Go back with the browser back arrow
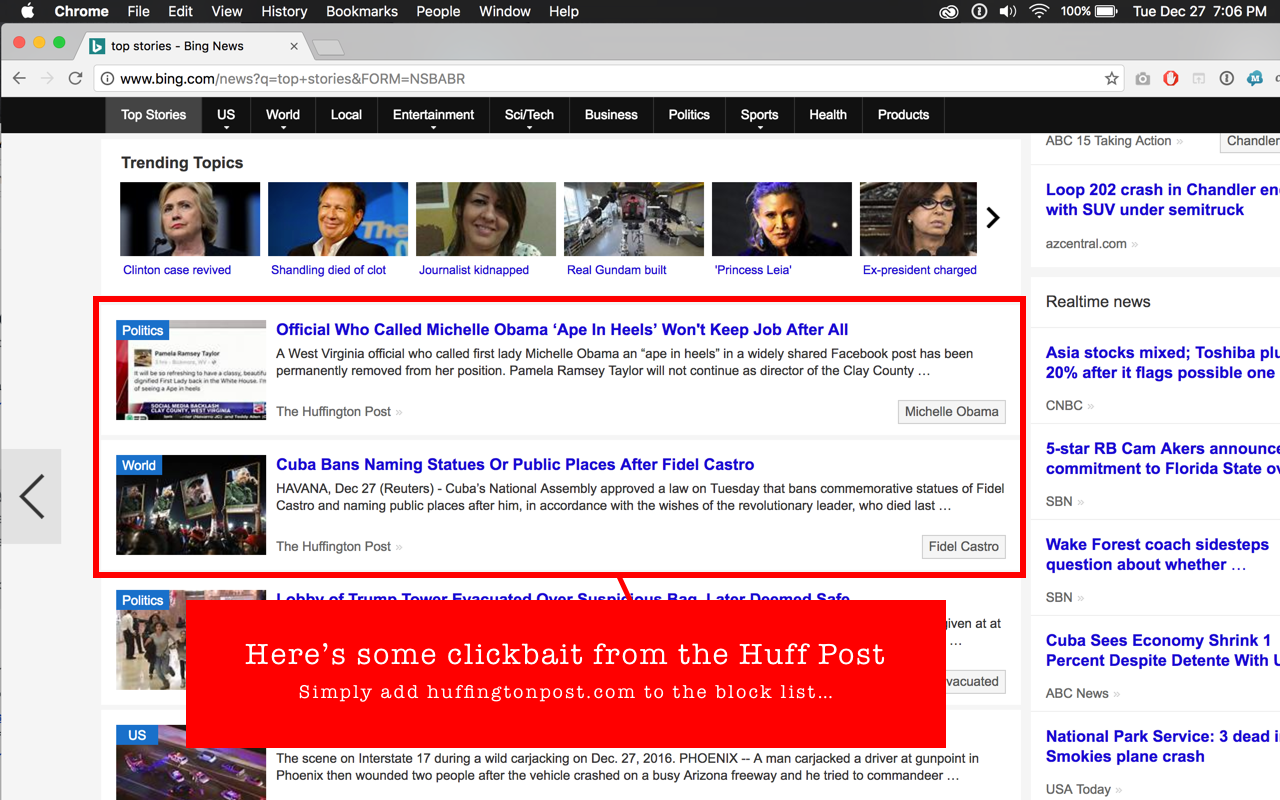This screenshot has height=800, width=1280. [x=19, y=78]
